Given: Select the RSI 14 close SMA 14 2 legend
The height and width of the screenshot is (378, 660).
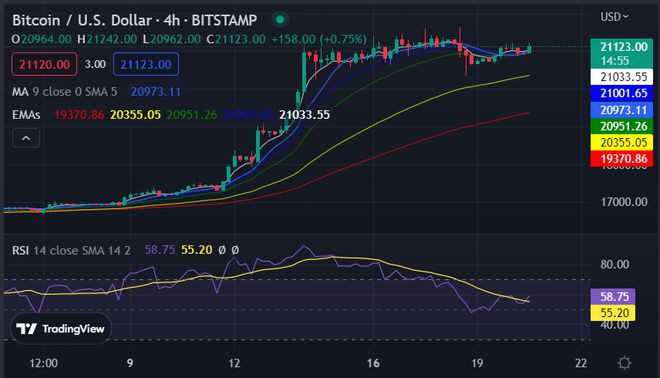Looking at the screenshot, I should click(71, 250).
